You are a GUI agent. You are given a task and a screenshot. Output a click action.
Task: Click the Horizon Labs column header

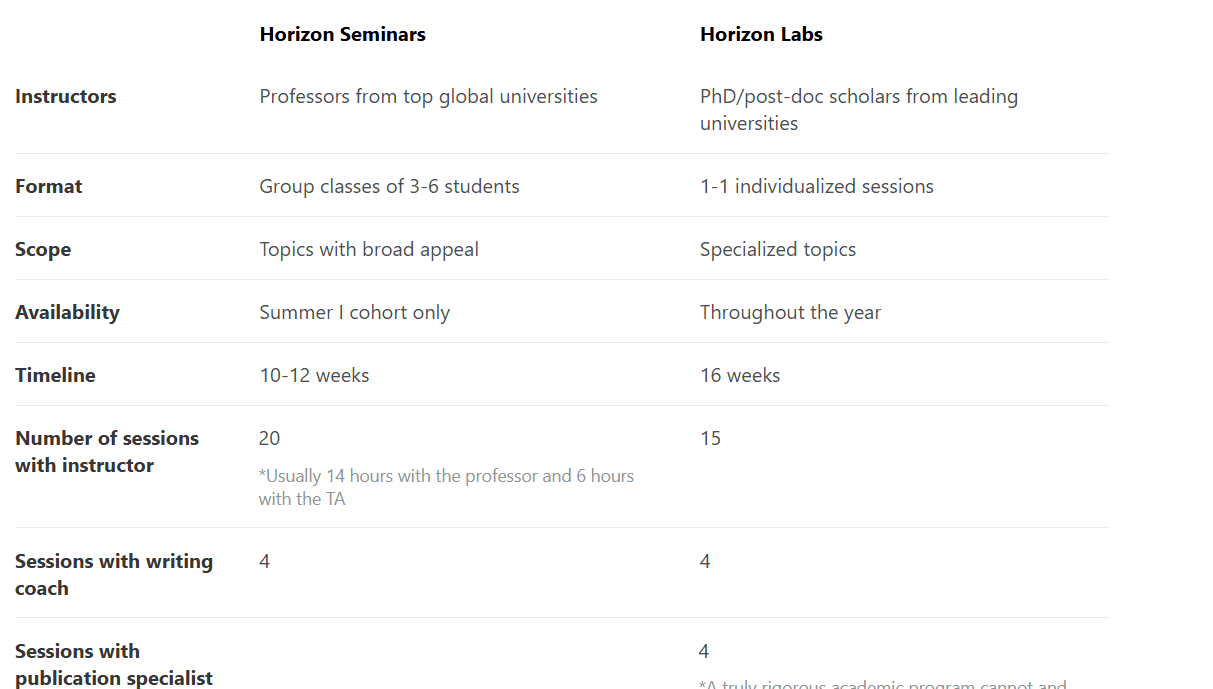click(761, 34)
